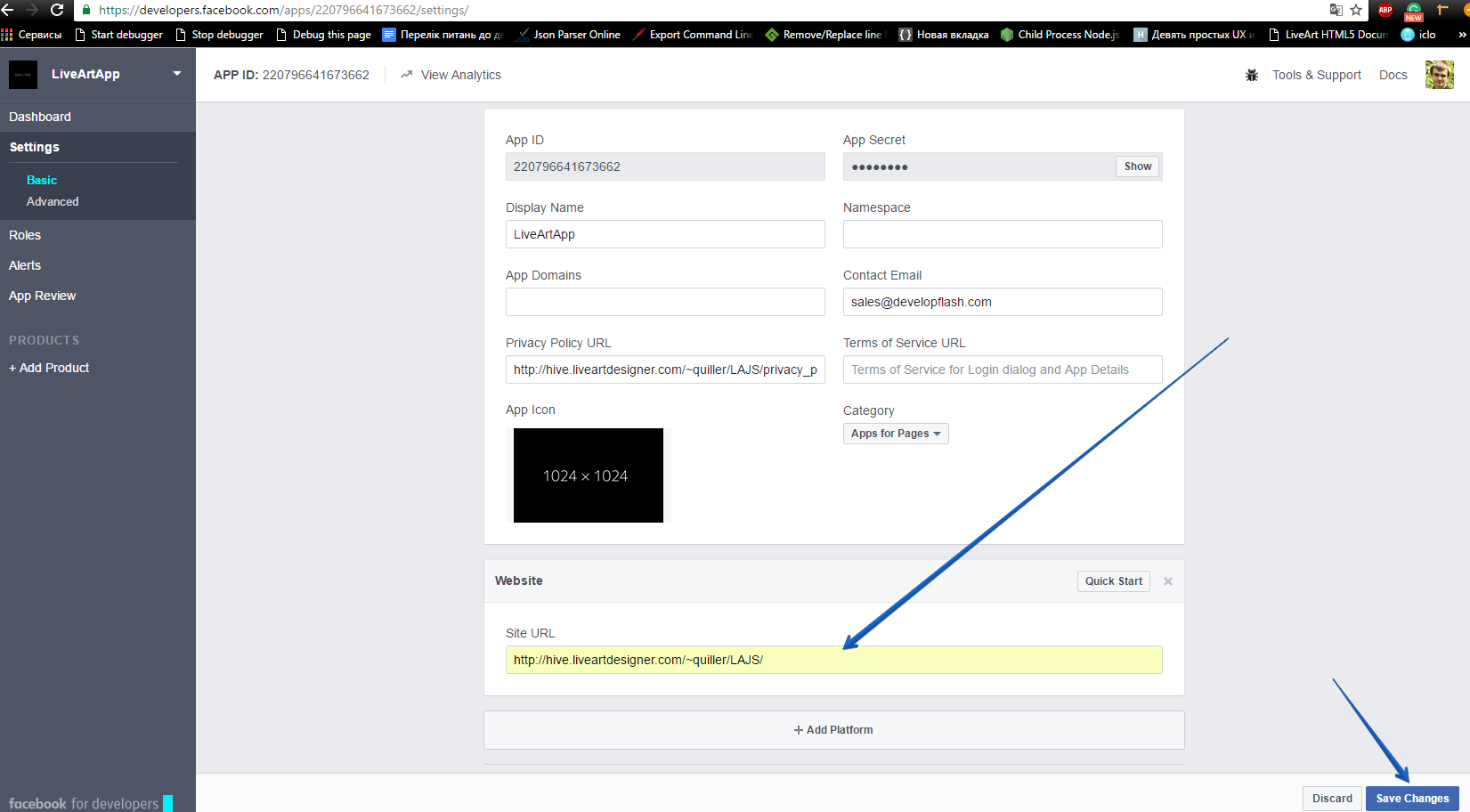Viewport: 1470px width, 812px height.
Task: Remove Website platform with X icon
Action: pos(1168,581)
